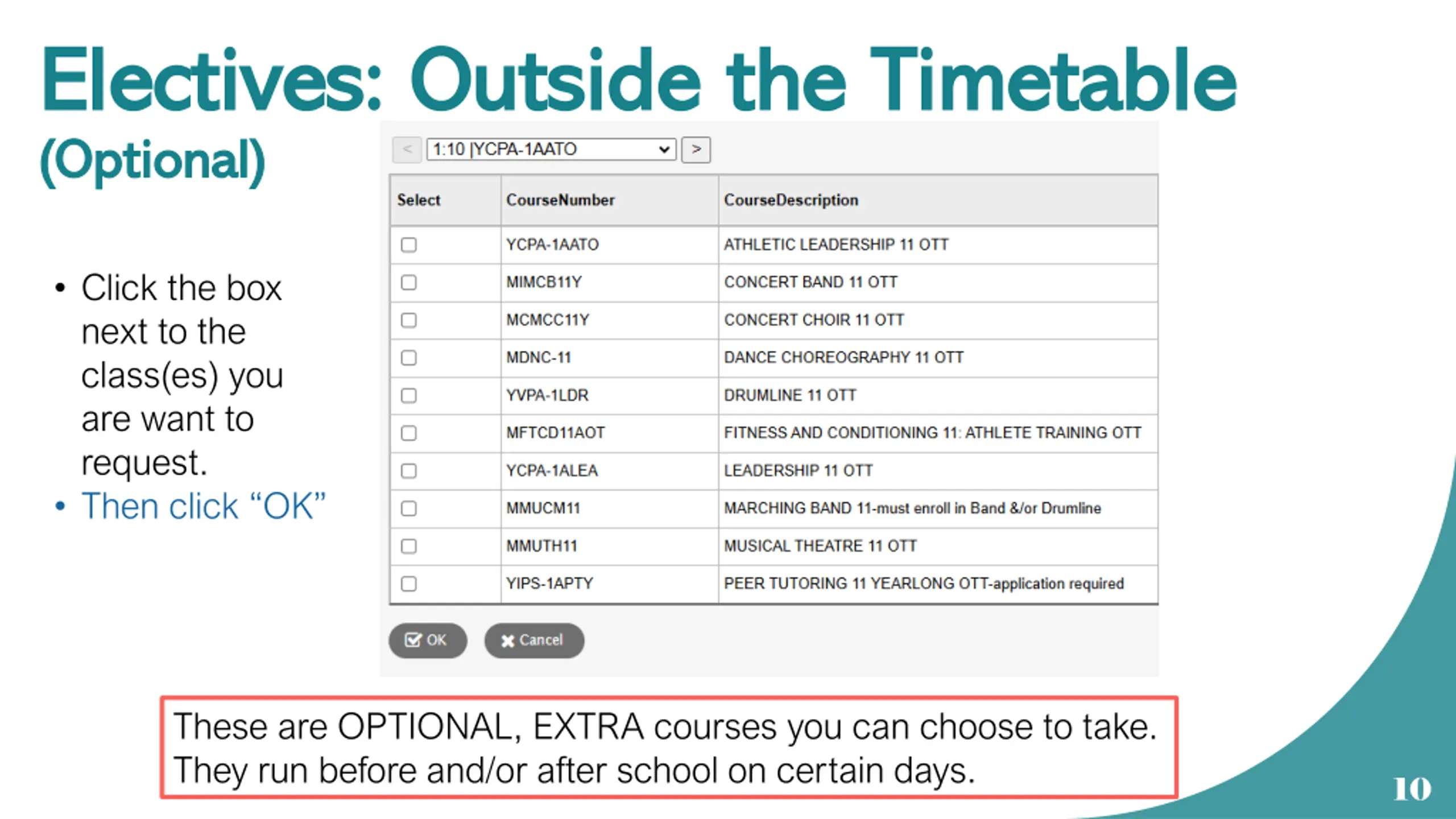Screen dimensions: 1456x819
Task: Tick the Concert Band 11 OTT checkbox
Action: (x=408, y=282)
